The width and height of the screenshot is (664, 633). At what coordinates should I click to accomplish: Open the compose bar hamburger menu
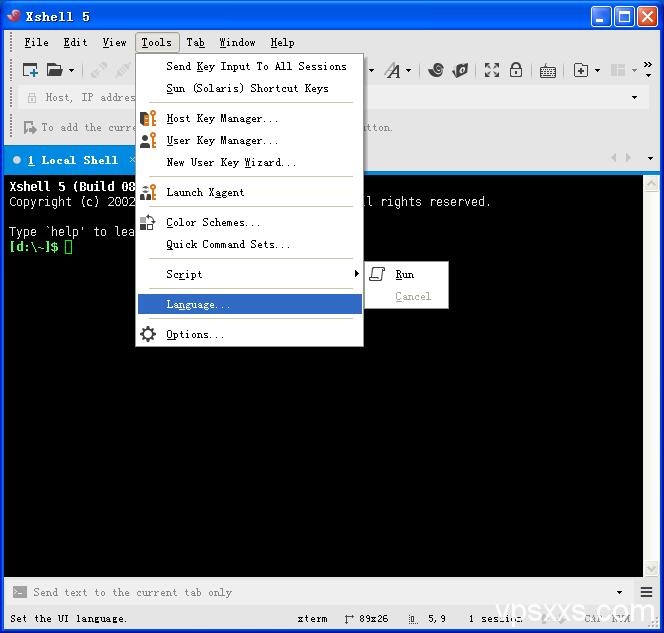[646, 592]
